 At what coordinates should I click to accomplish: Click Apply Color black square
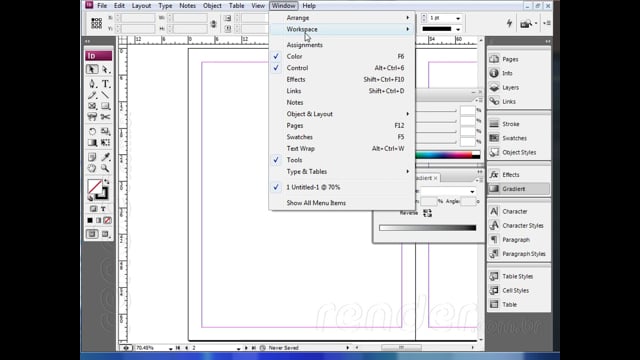90,220
